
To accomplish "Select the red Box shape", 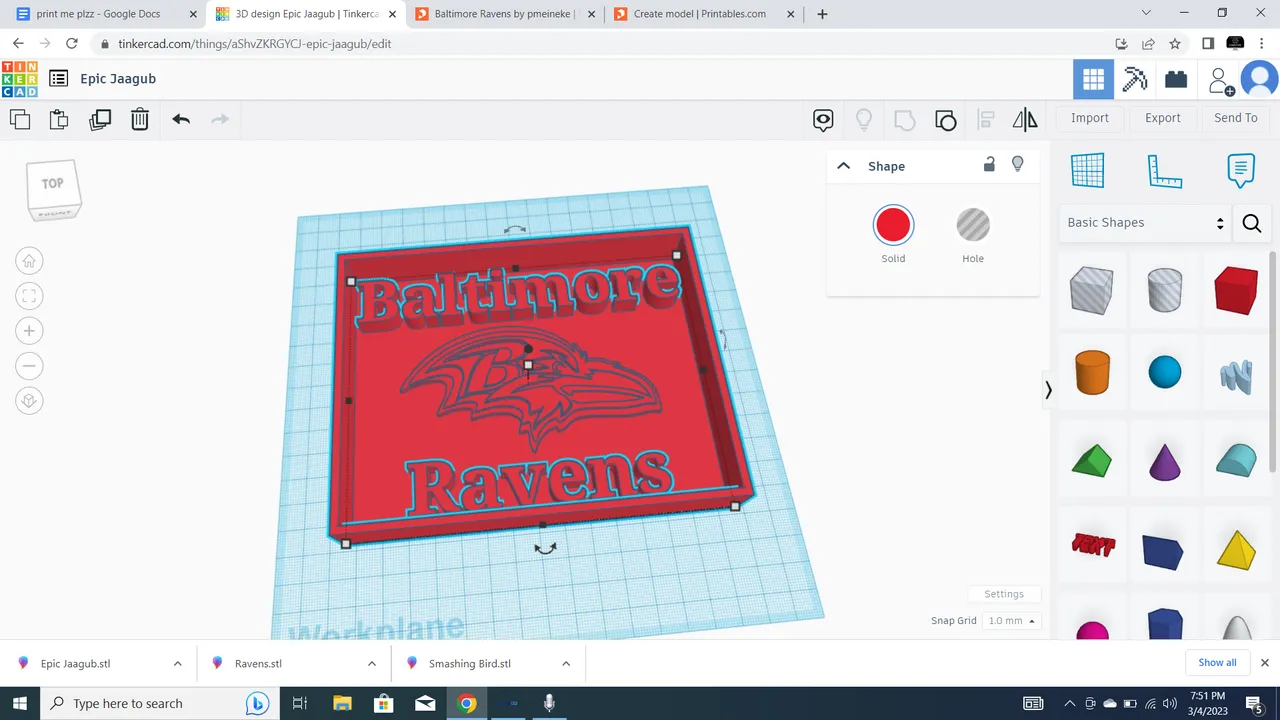I will [1236, 290].
